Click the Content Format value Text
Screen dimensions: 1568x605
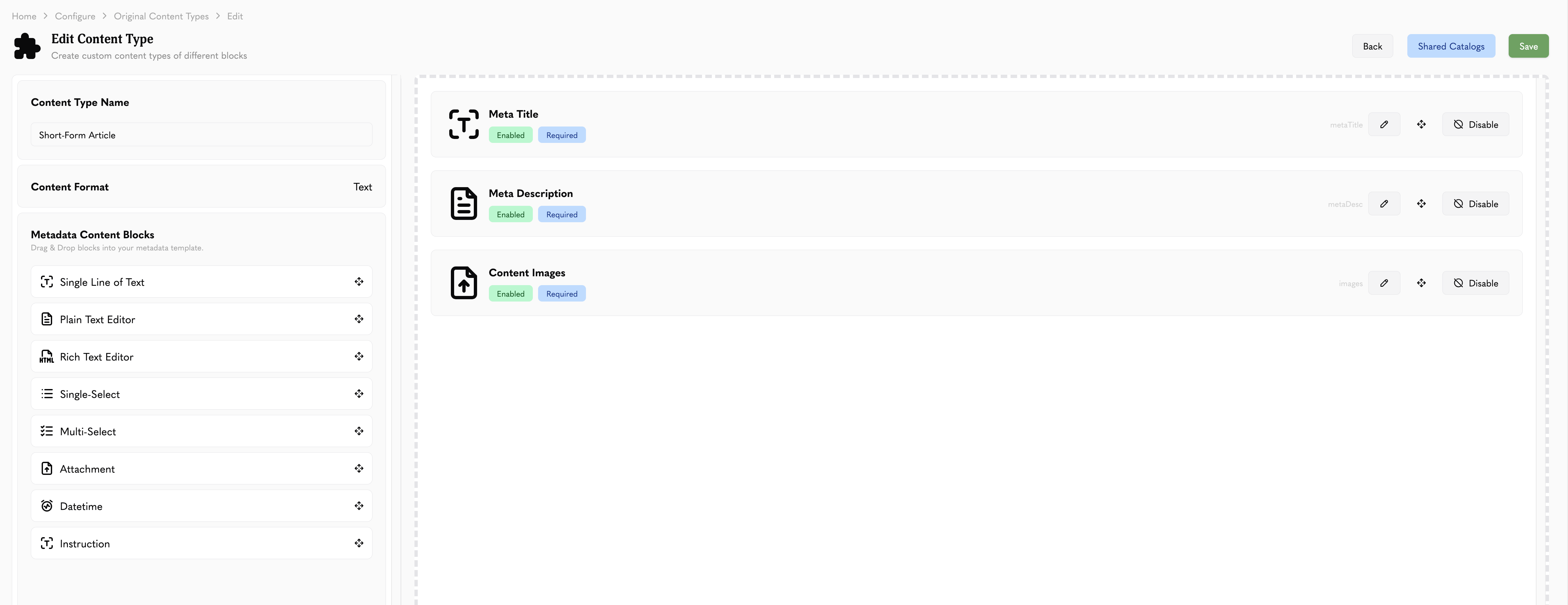[x=363, y=187]
